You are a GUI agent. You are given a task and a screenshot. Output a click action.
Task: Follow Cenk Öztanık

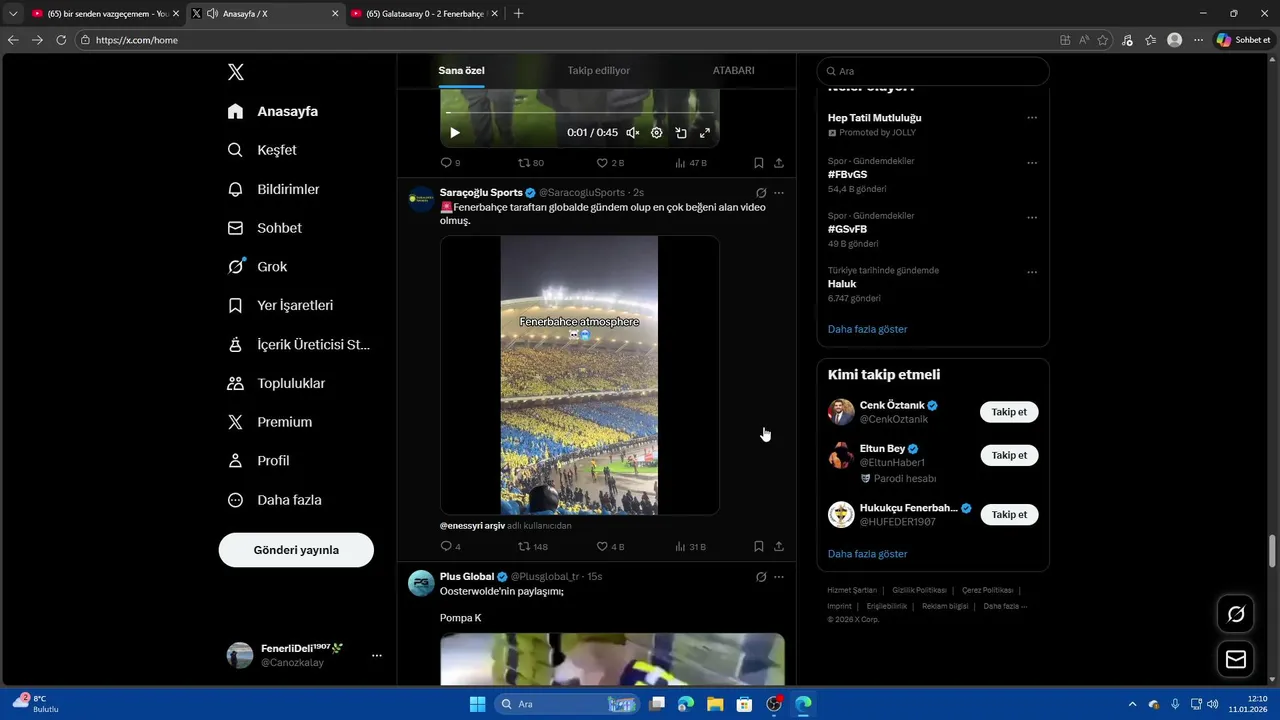coord(1009,412)
